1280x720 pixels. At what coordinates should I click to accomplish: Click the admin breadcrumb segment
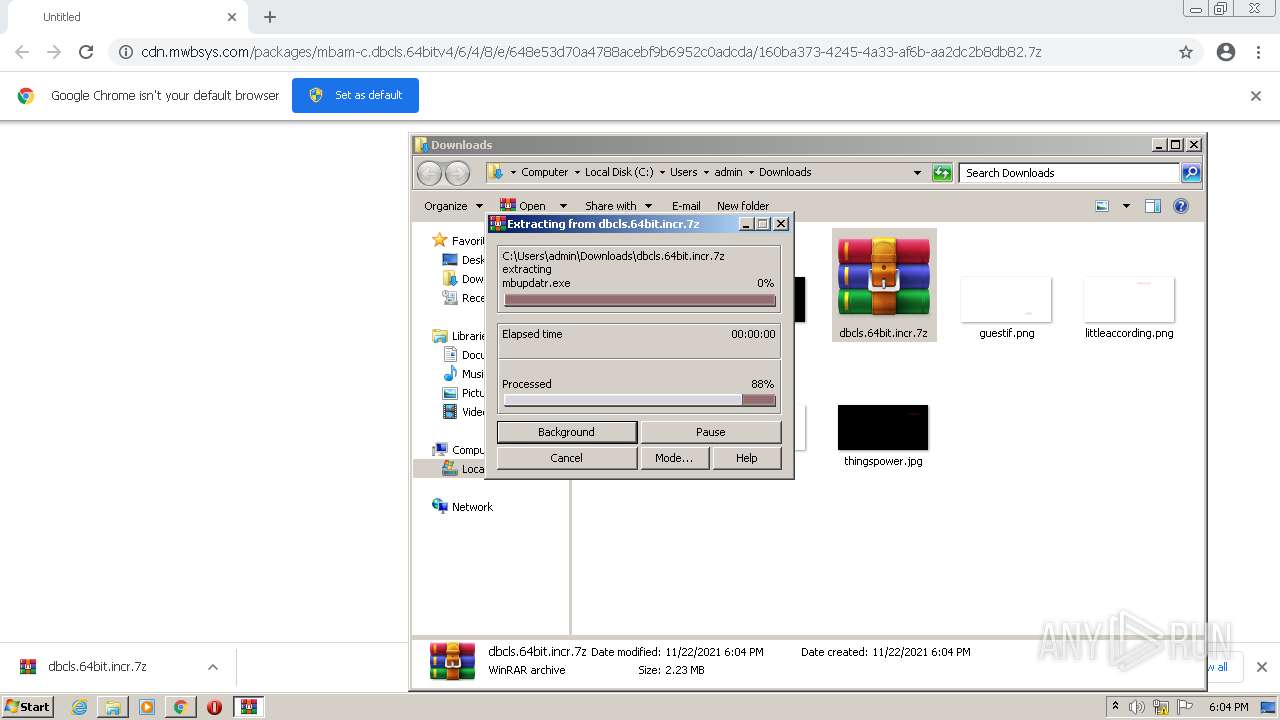pos(728,173)
